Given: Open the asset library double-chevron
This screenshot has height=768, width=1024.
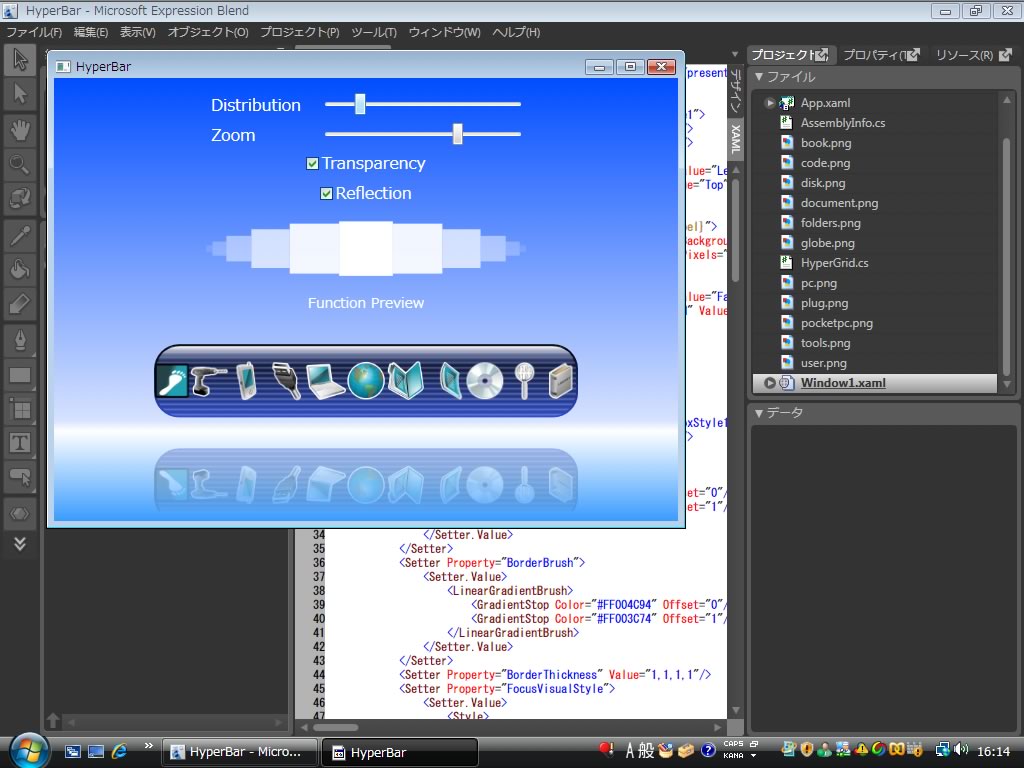Looking at the screenshot, I should tap(20, 543).
